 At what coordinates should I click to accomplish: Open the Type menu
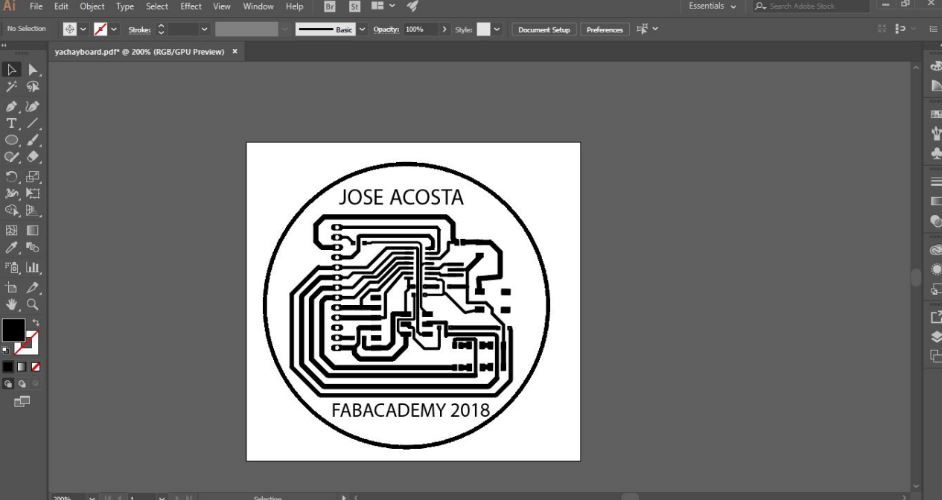(125, 7)
